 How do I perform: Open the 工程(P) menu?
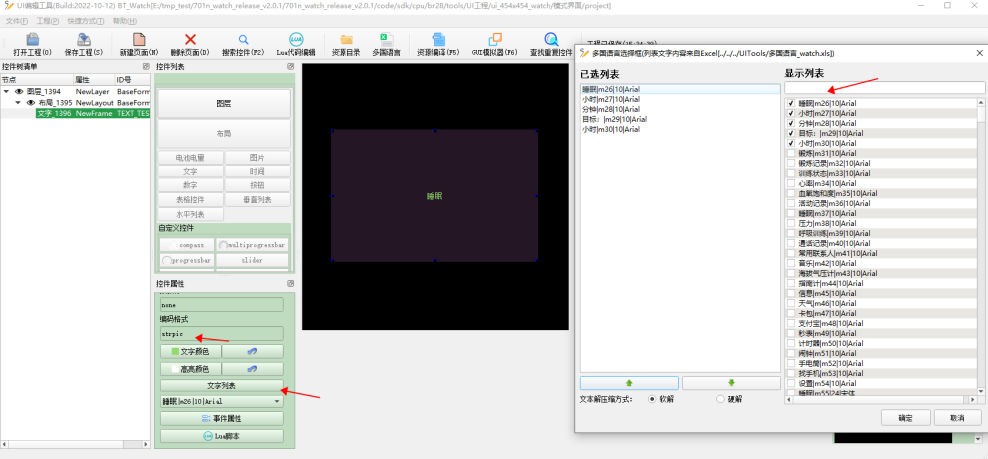tap(47, 21)
